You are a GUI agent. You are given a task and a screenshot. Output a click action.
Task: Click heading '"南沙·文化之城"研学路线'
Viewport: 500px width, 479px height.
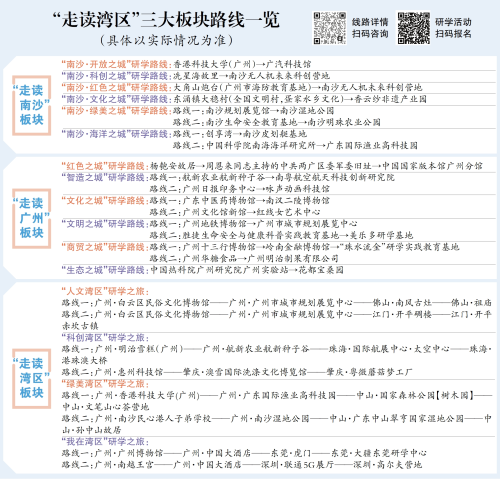(x=115, y=99)
